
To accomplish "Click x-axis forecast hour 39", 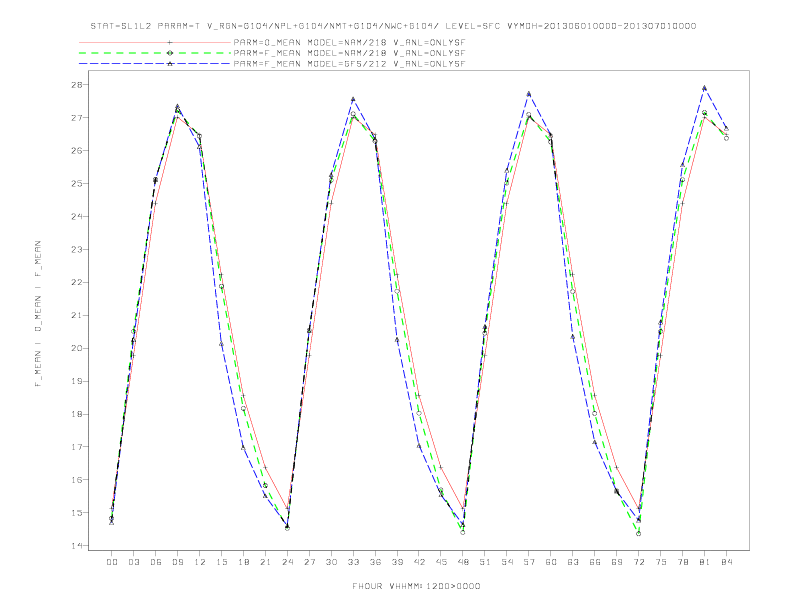I will 397,562.
